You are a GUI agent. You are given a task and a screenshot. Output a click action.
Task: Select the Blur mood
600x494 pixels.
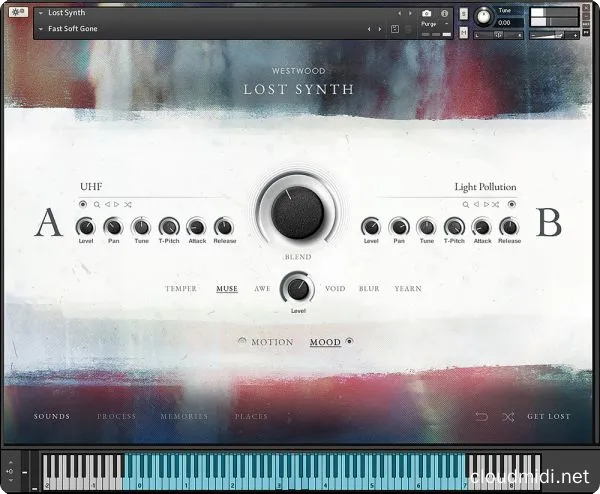(369, 289)
